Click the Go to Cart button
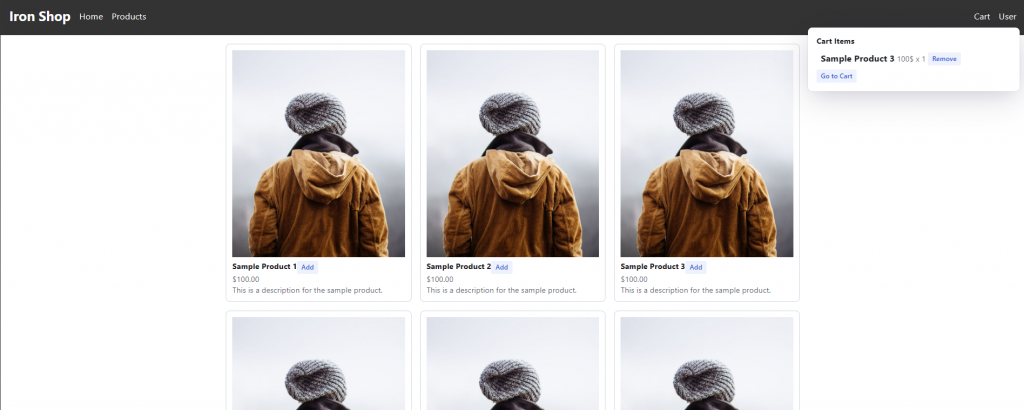The width and height of the screenshot is (1024, 410). pyautogui.click(x=836, y=76)
